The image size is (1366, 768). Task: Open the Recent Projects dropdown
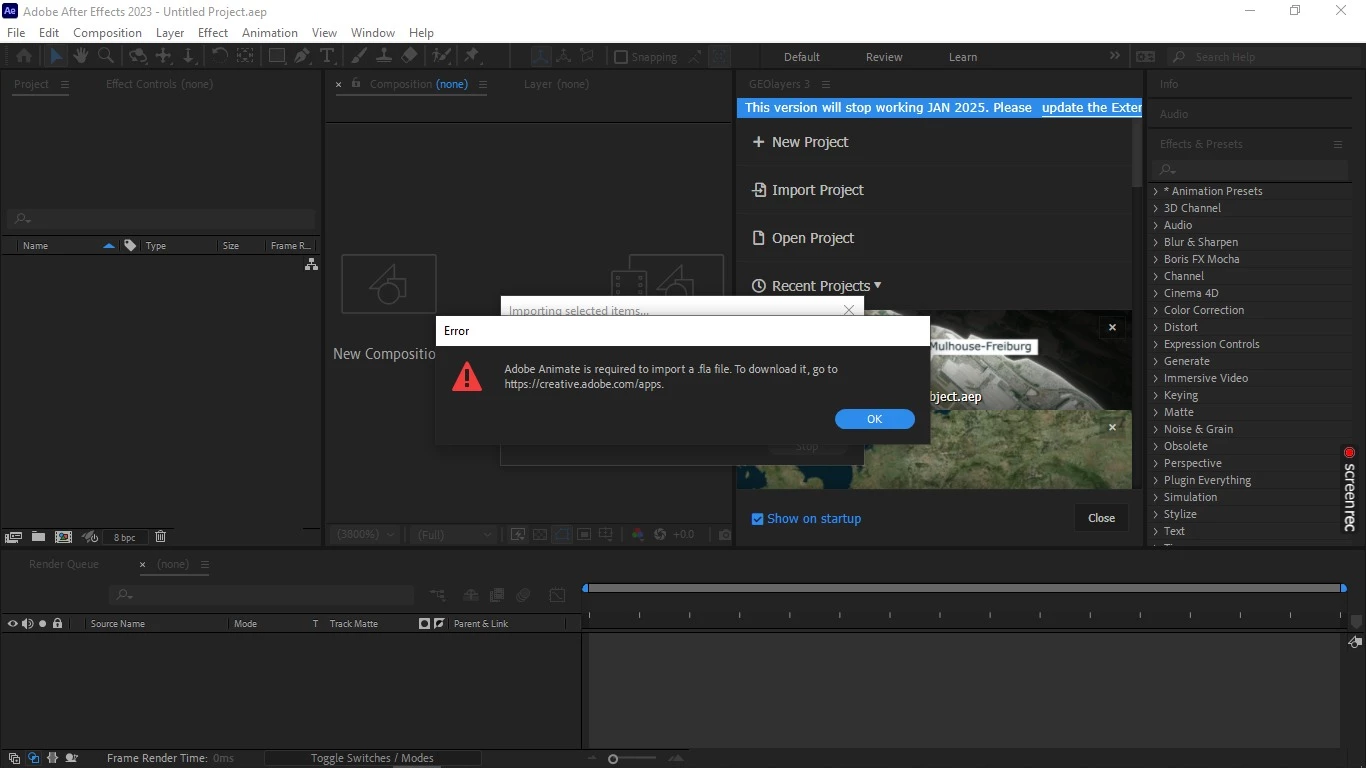pyautogui.click(x=817, y=286)
